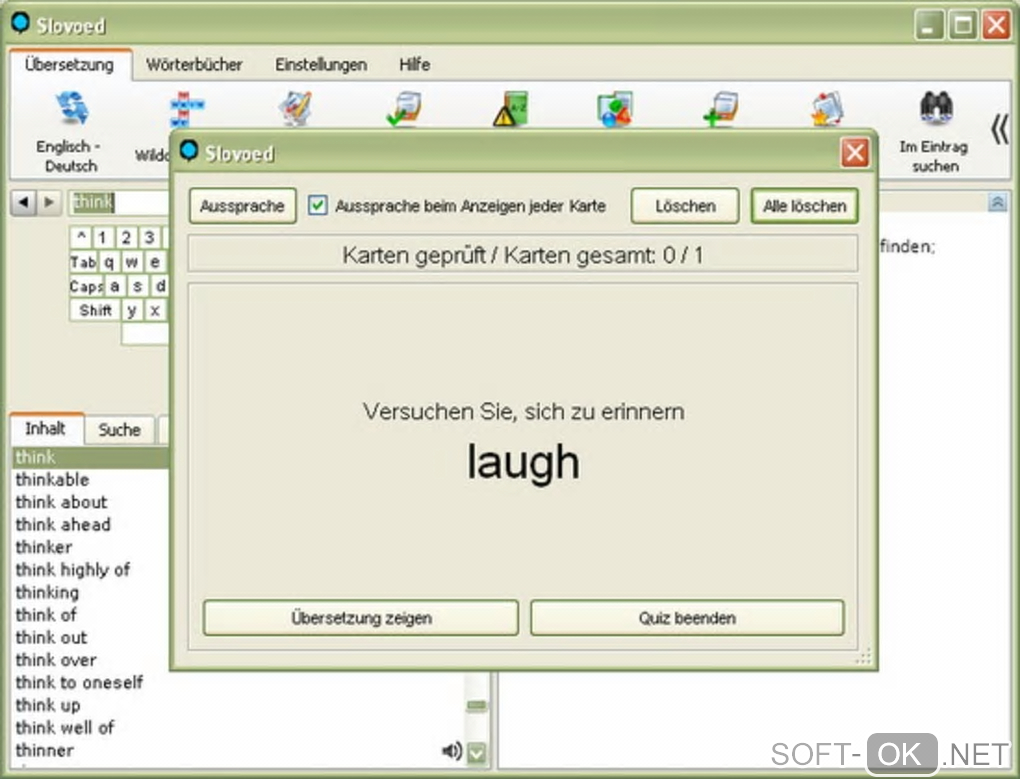Select 'think' entry in word list
The width and height of the screenshot is (1020, 779).
90,457
